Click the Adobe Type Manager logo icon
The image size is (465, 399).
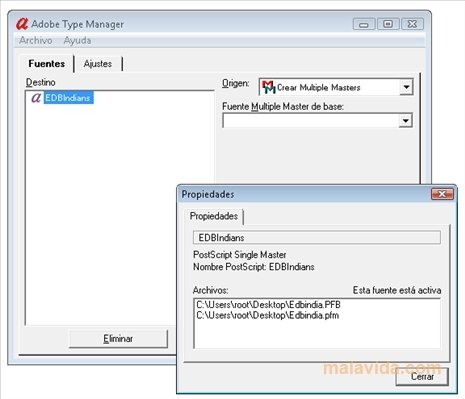coord(22,24)
